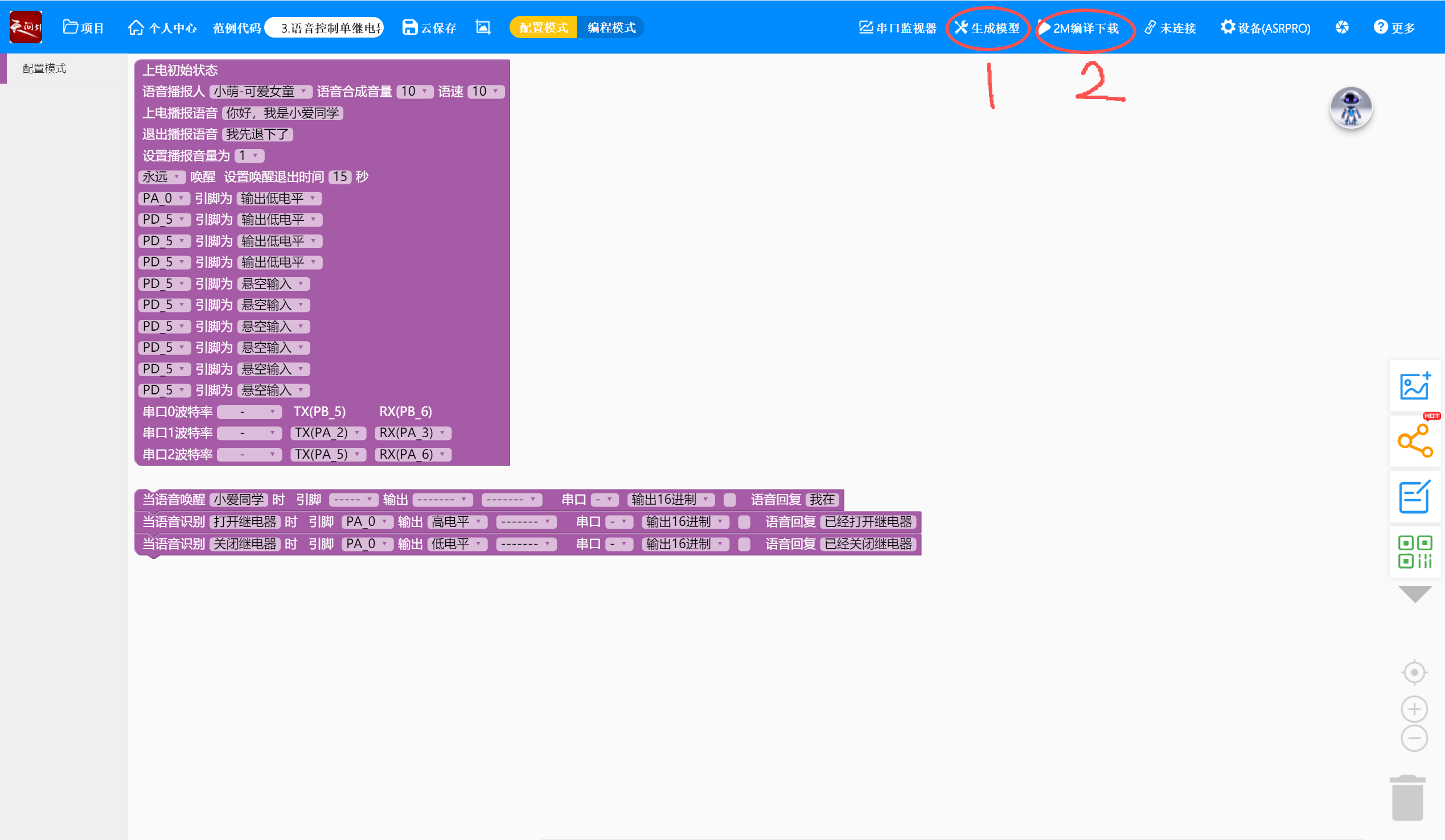
Task: Open the add image icon on right sidebar
Action: pyautogui.click(x=1414, y=386)
